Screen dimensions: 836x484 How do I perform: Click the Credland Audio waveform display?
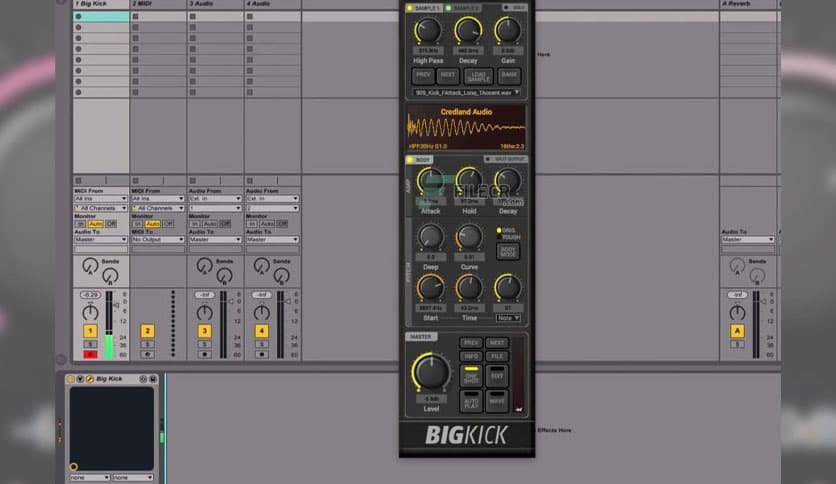pyautogui.click(x=466, y=127)
